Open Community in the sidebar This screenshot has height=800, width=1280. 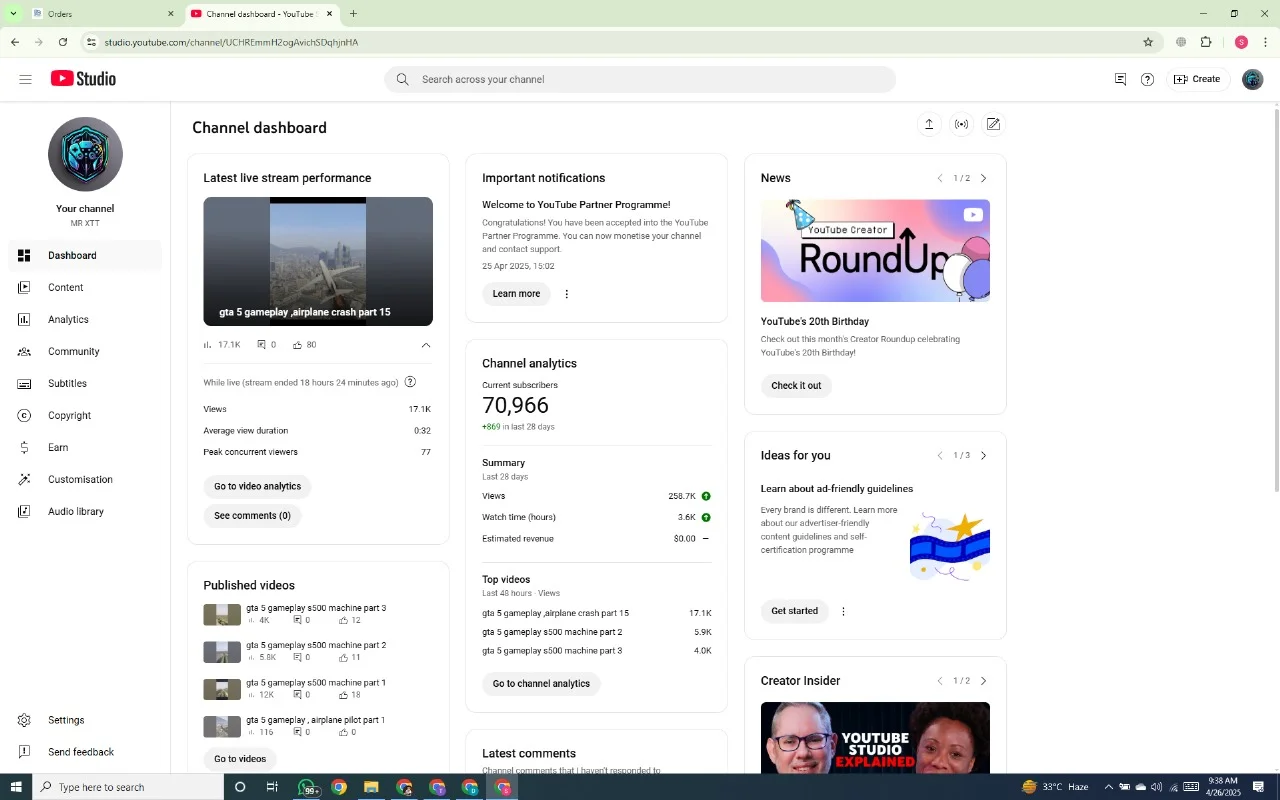[85, 351]
